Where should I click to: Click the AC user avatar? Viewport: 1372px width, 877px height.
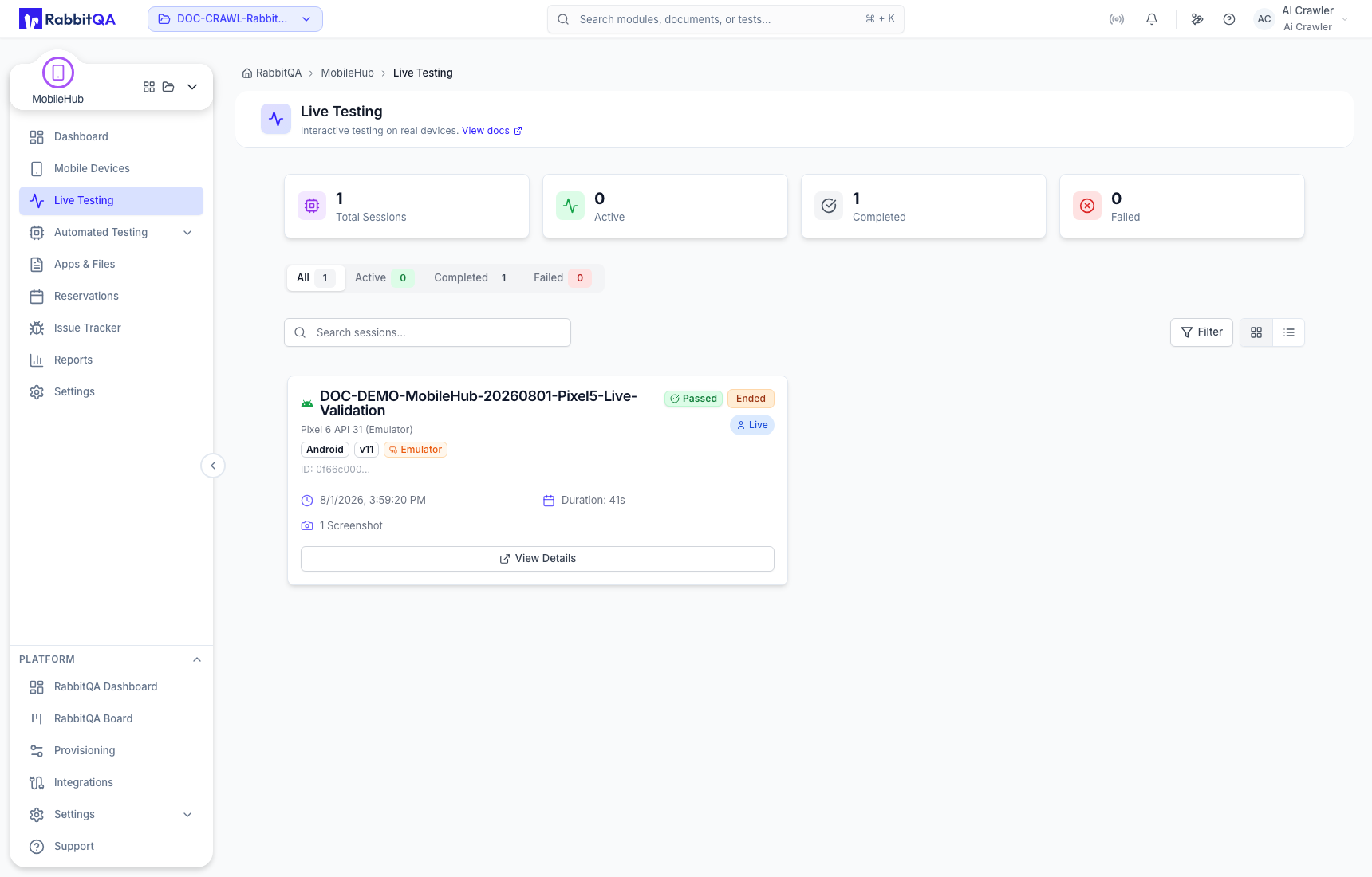[1264, 19]
